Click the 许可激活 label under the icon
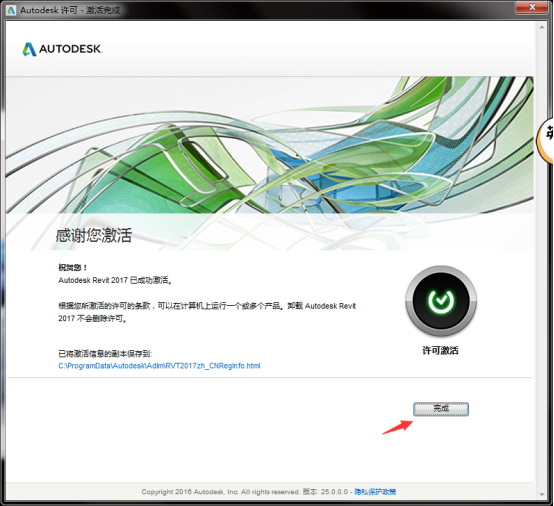 click(x=441, y=351)
